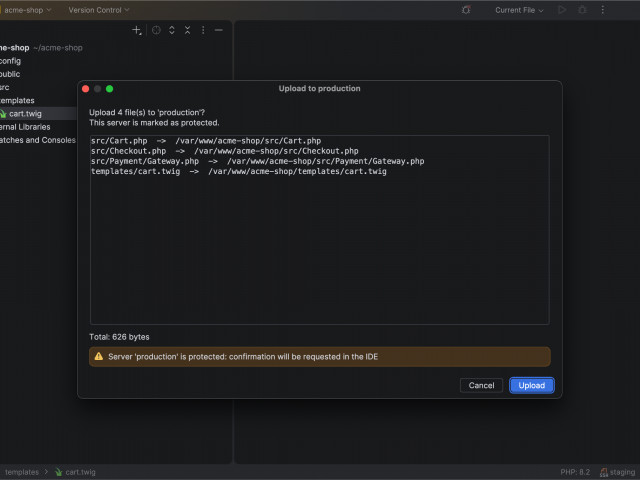640x480 pixels.
Task: Click templates breadcrumb in status bar
Action: pyautogui.click(x=22, y=472)
